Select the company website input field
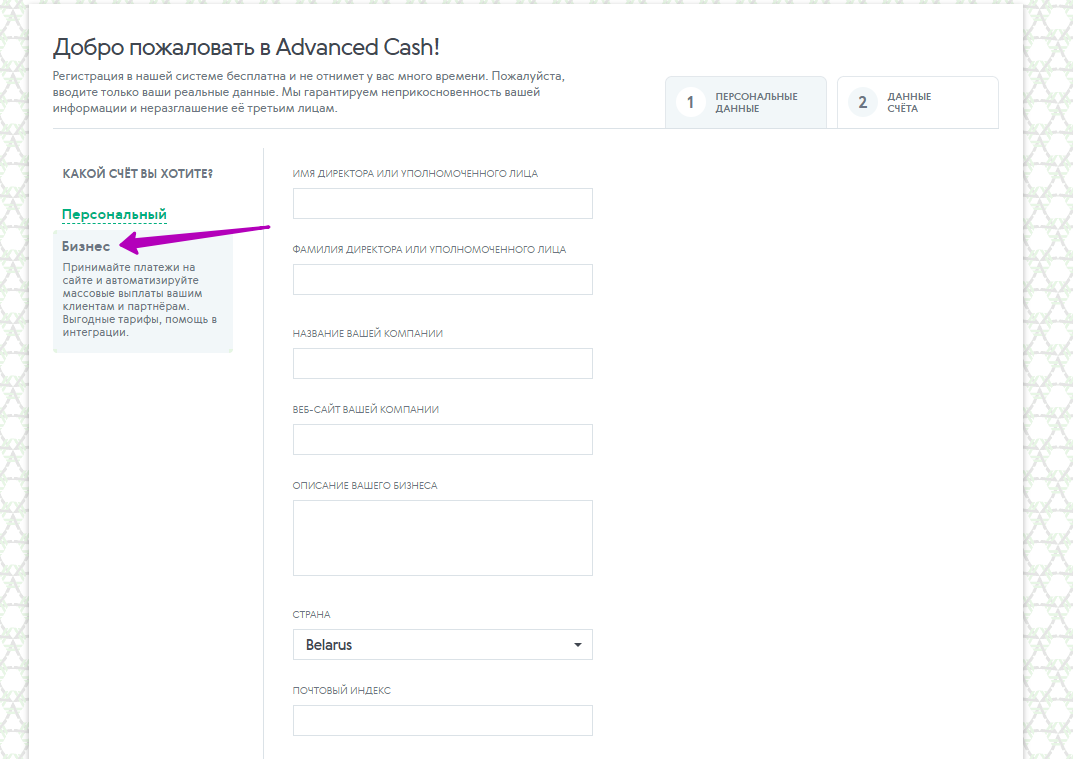 click(x=442, y=439)
